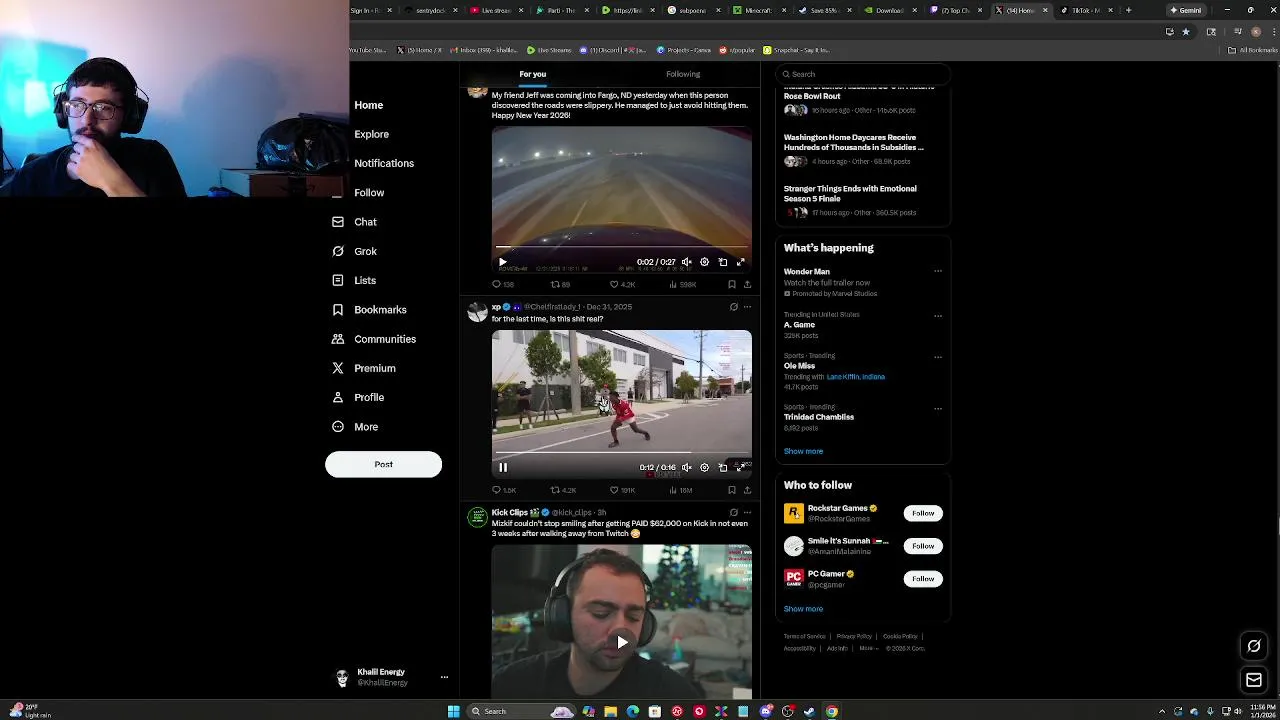Switch to the Following tab

[683, 74]
